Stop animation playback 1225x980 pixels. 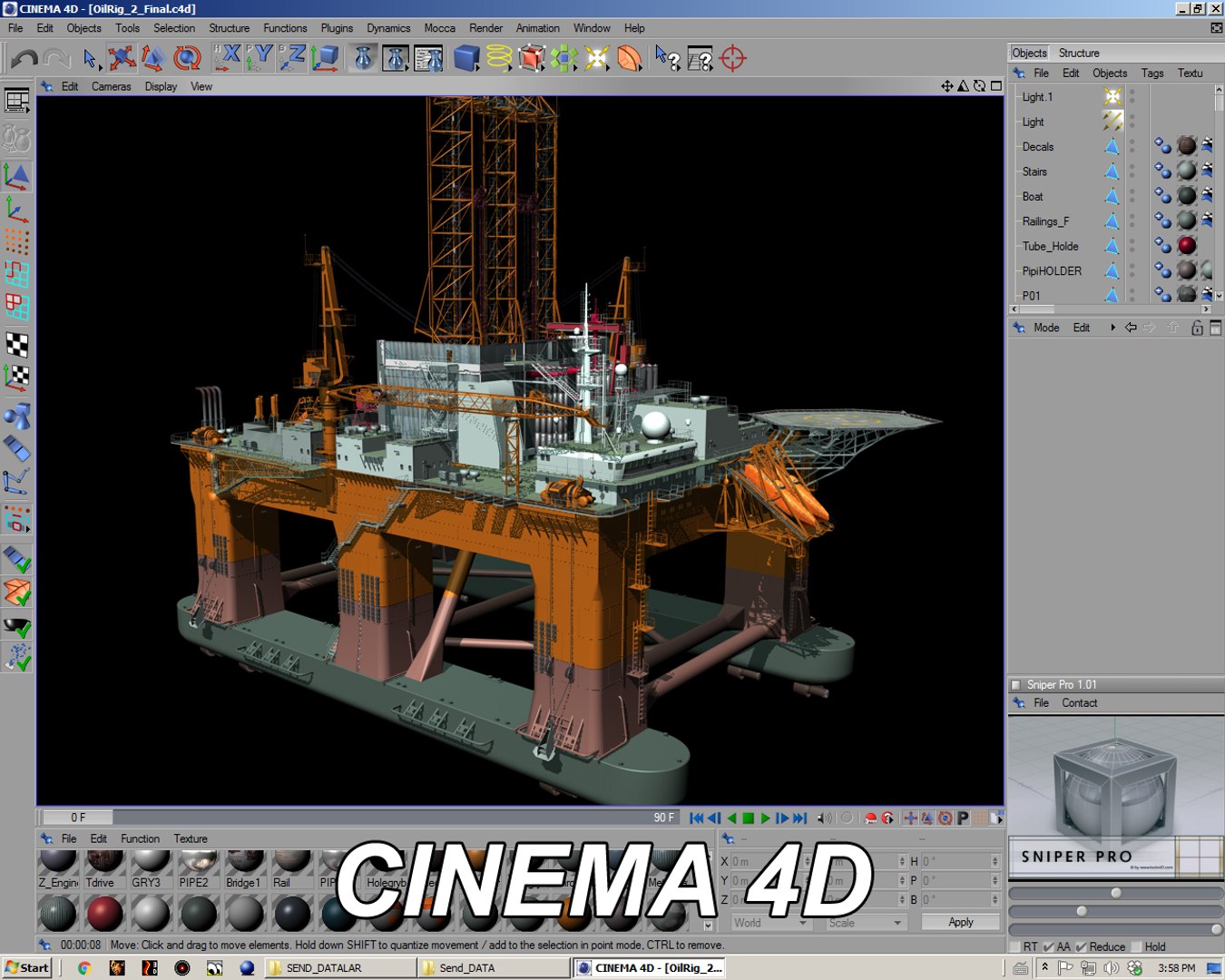pos(749,818)
